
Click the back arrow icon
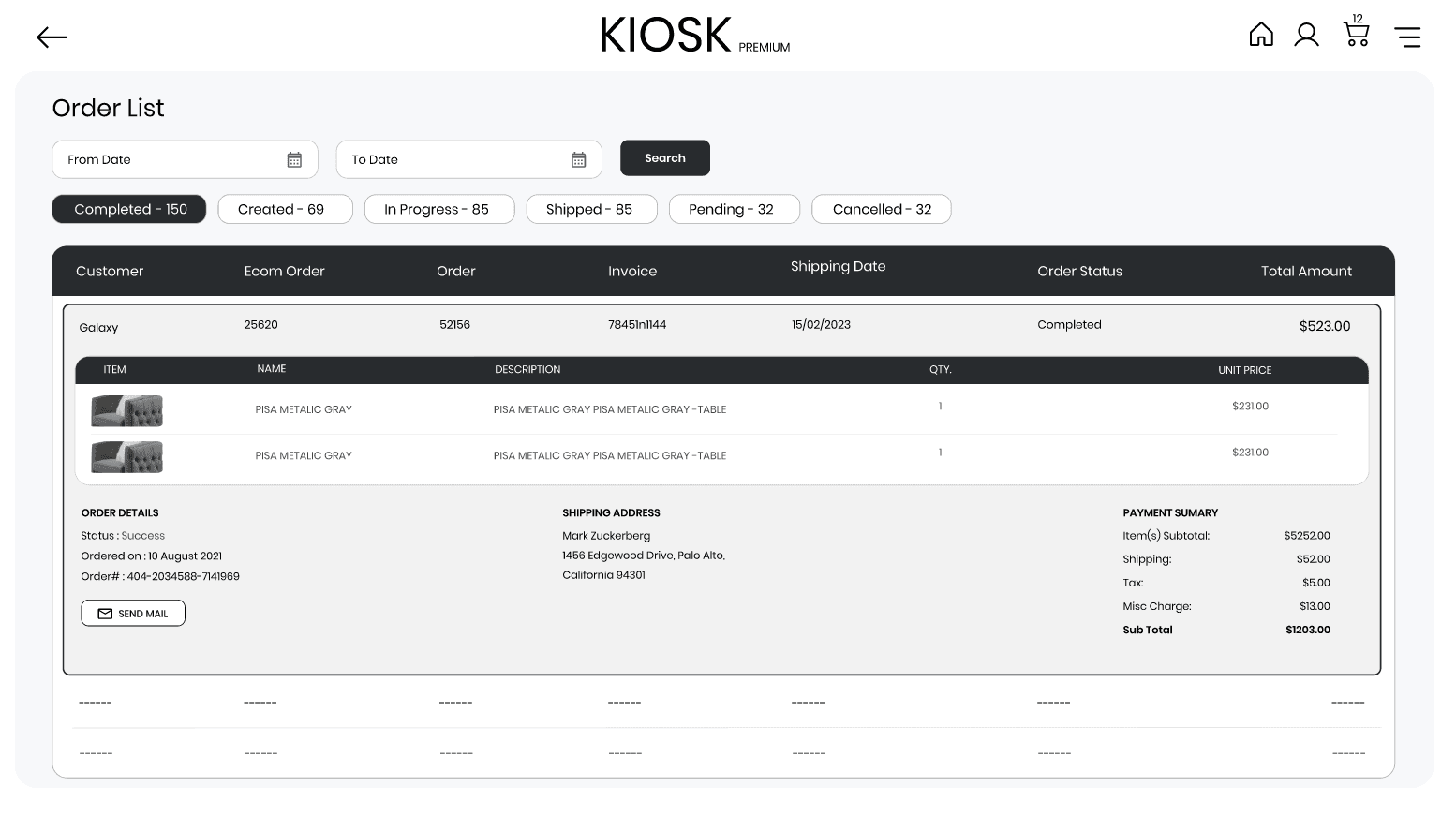[x=52, y=37]
